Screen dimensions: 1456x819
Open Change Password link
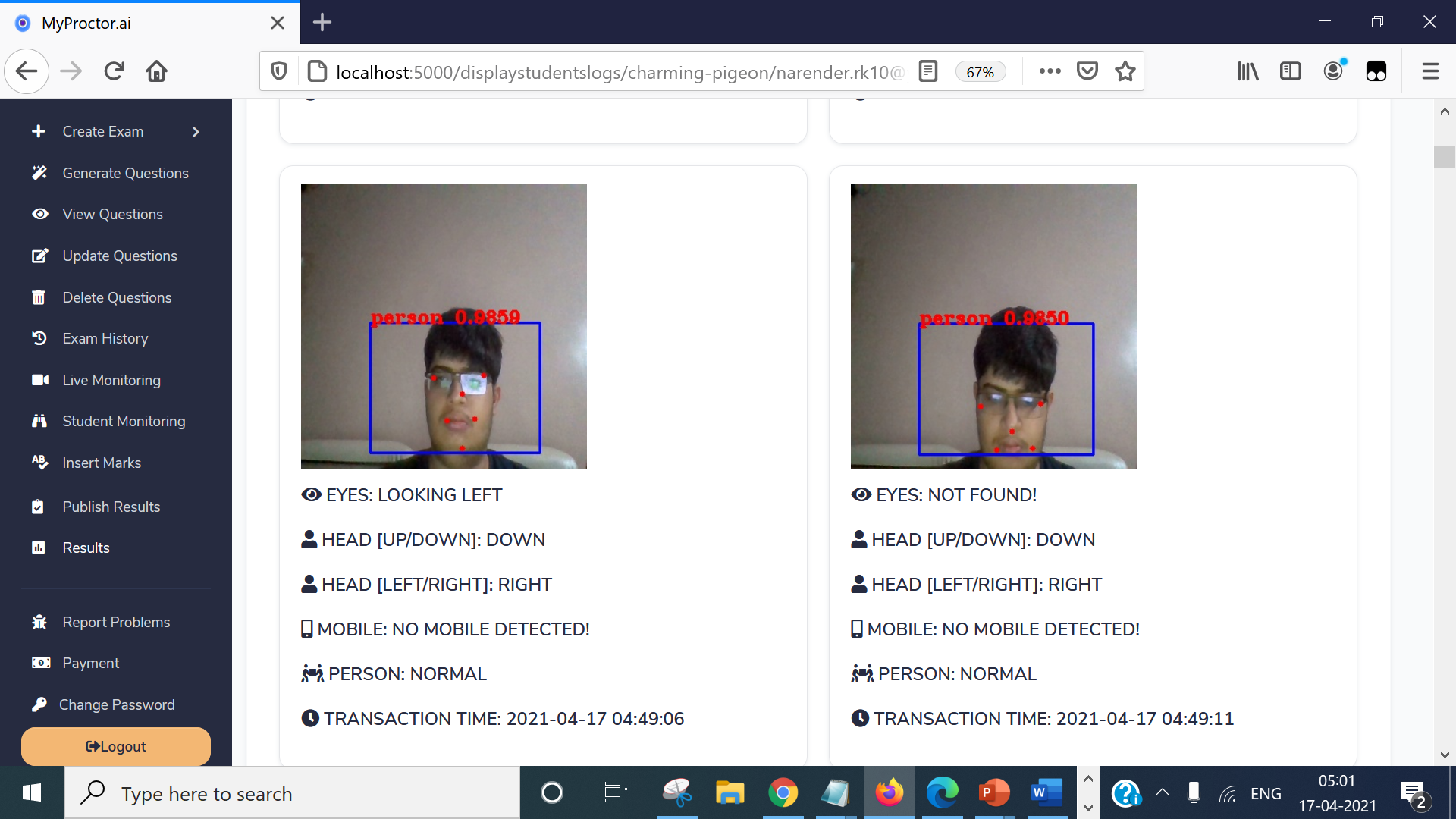pos(116,704)
